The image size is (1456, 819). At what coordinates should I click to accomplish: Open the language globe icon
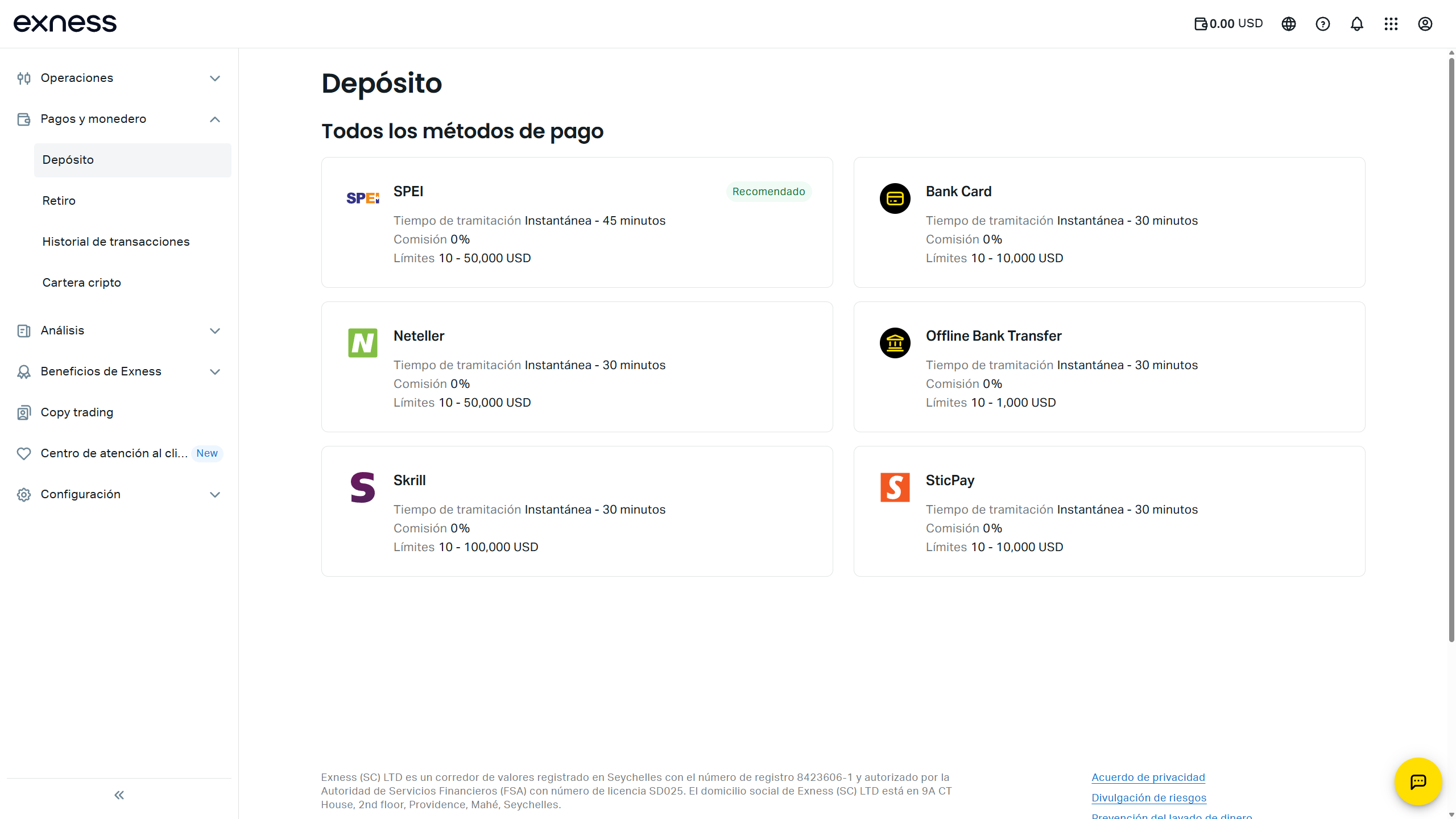point(1289,24)
